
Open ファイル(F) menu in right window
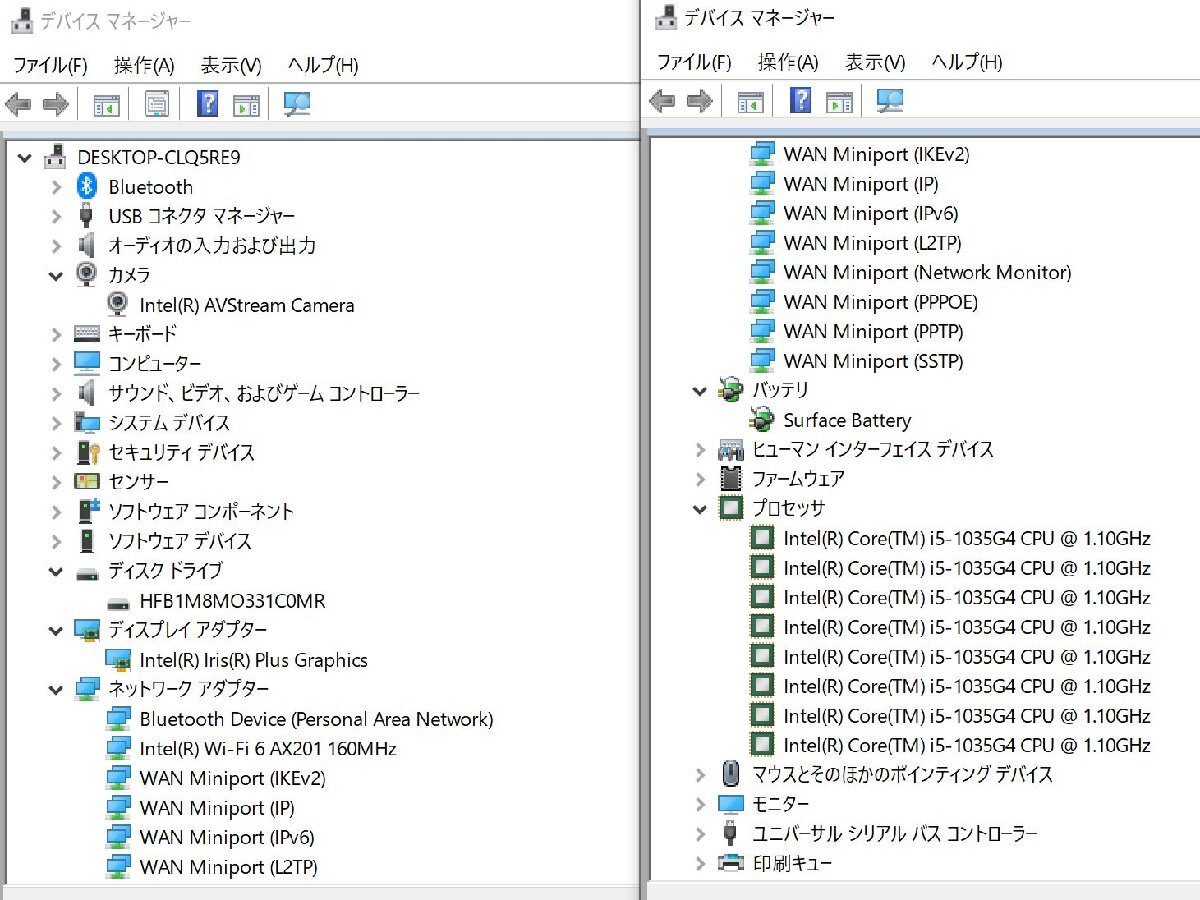coord(694,62)
